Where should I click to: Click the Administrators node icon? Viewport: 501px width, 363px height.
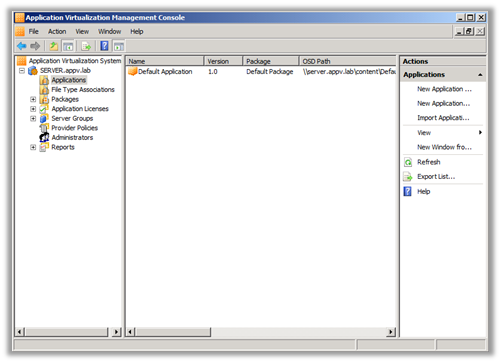pyautogui.click(x=44, y=137)
